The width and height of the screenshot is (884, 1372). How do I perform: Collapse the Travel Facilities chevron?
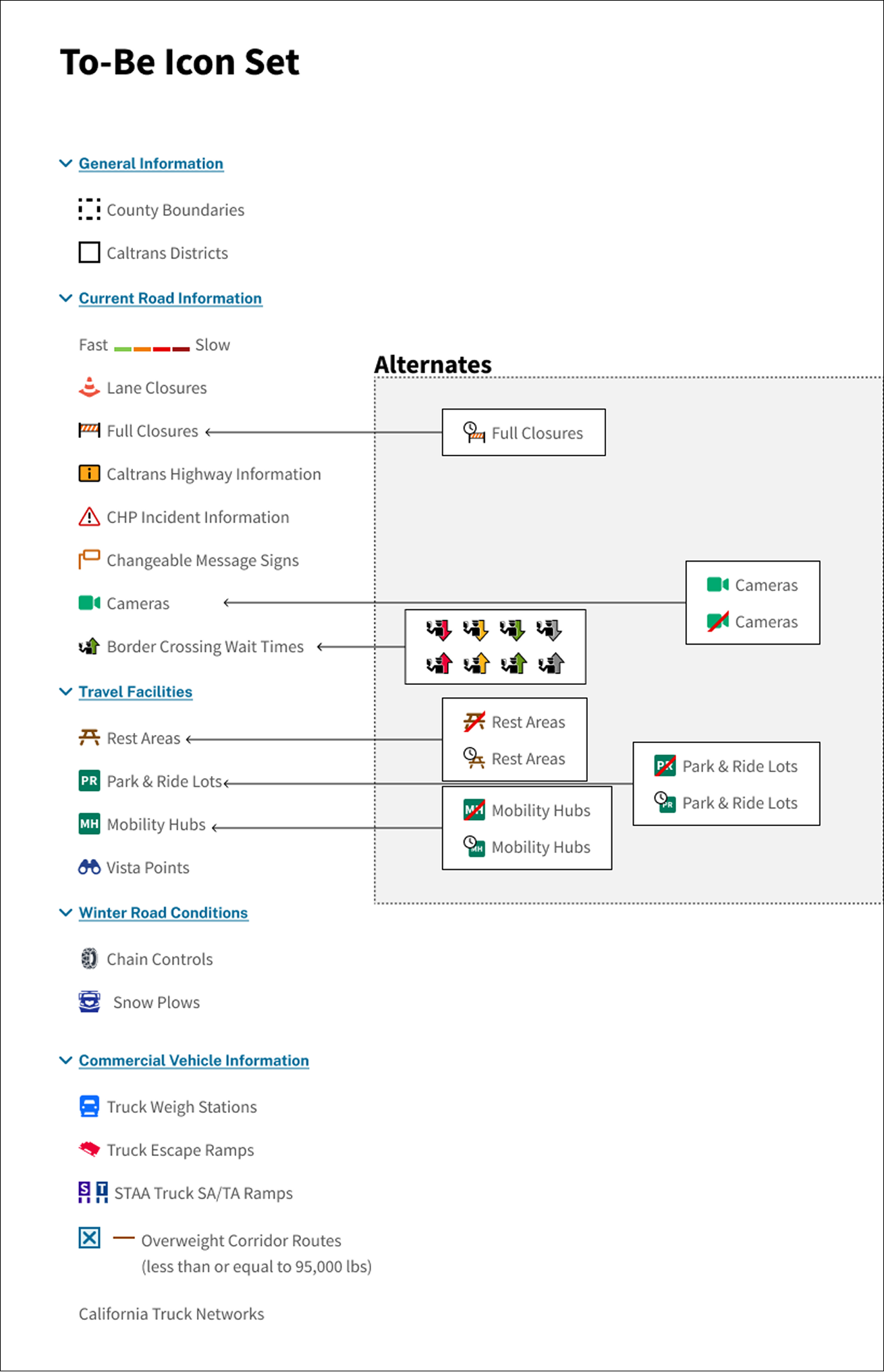tap(65, 692)
